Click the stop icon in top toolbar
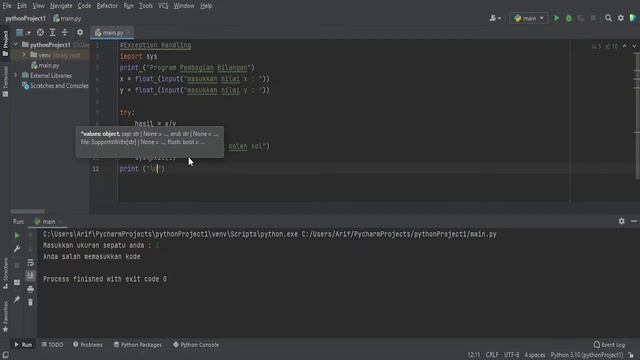Viewport: 640px width, 360px height. click(x=593, y=18)
